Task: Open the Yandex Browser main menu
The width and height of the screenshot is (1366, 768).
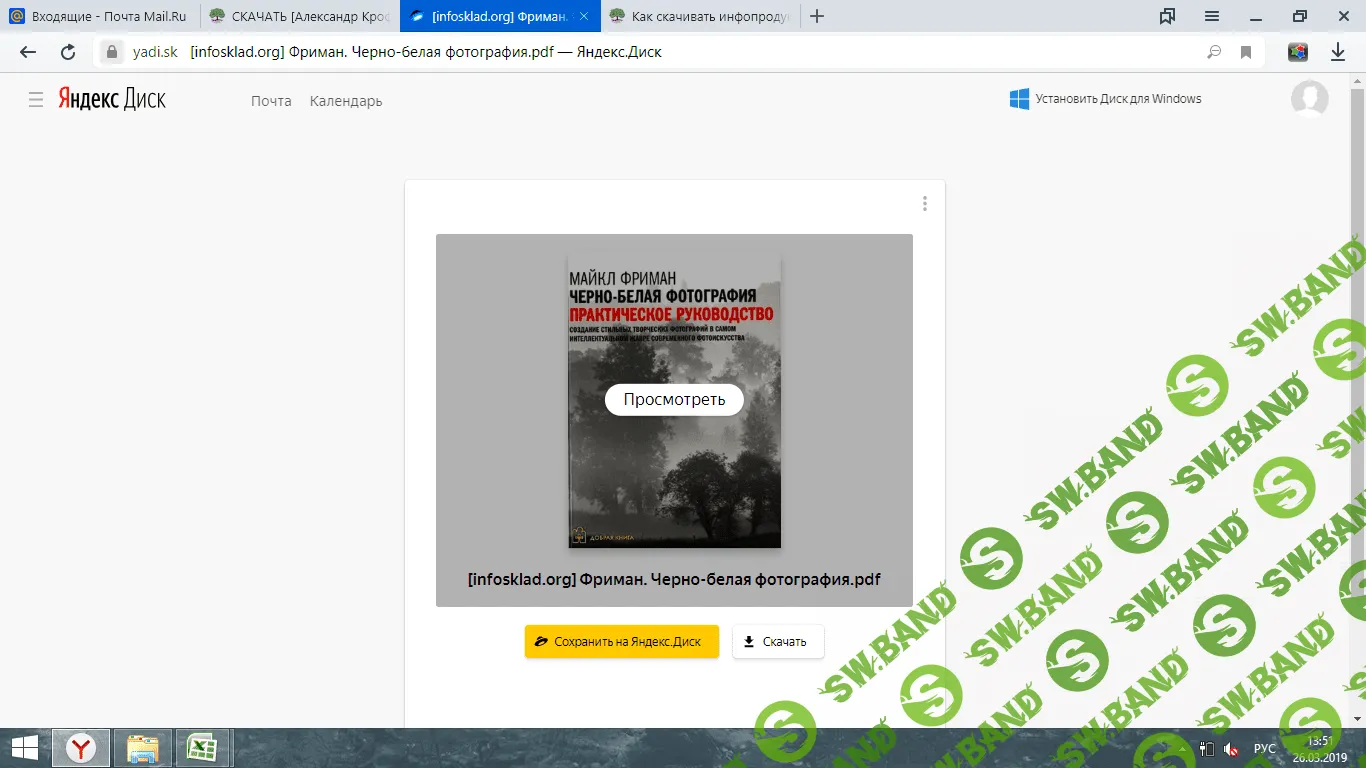Action: [1211, 16]
